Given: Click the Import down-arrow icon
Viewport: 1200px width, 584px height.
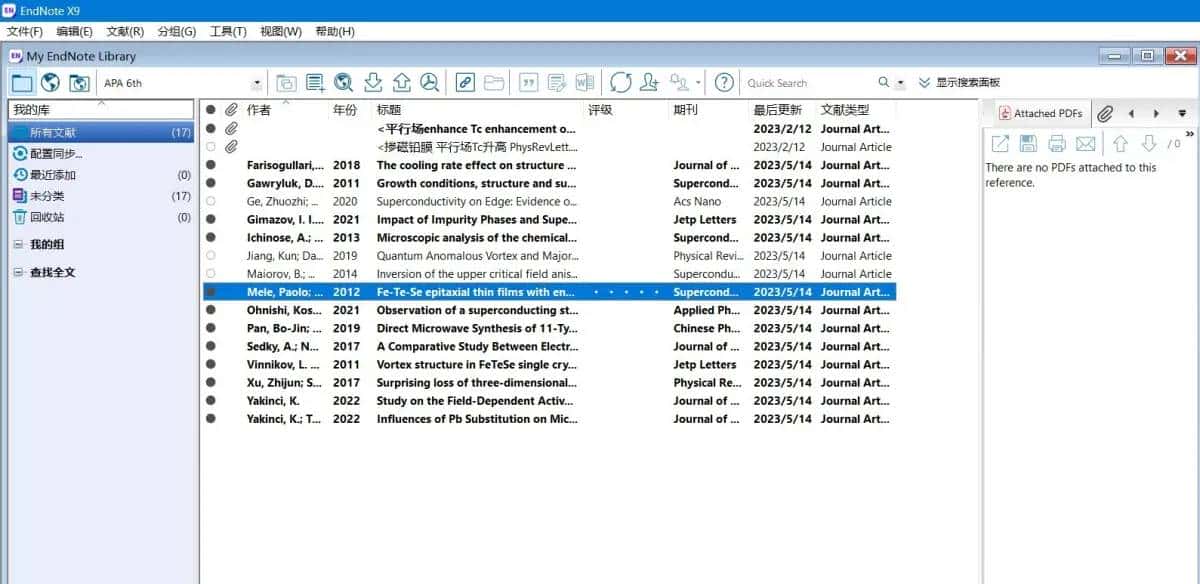Looking at the screenshot, I should (x=373, y=83).
